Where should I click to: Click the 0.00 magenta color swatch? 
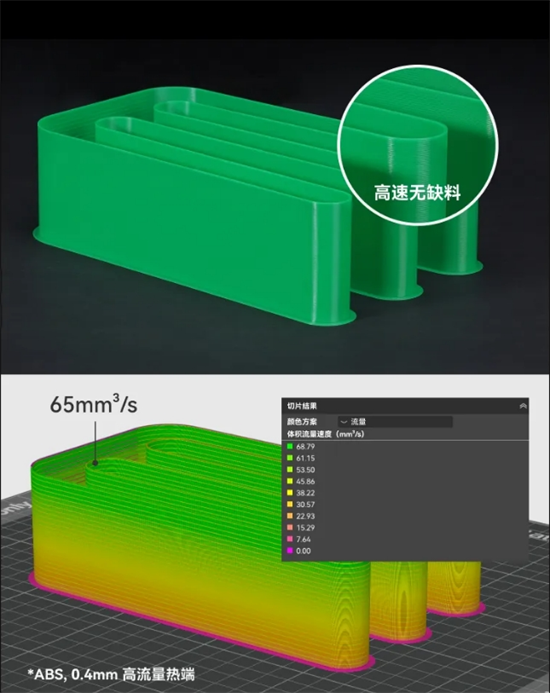coord(290,551)
